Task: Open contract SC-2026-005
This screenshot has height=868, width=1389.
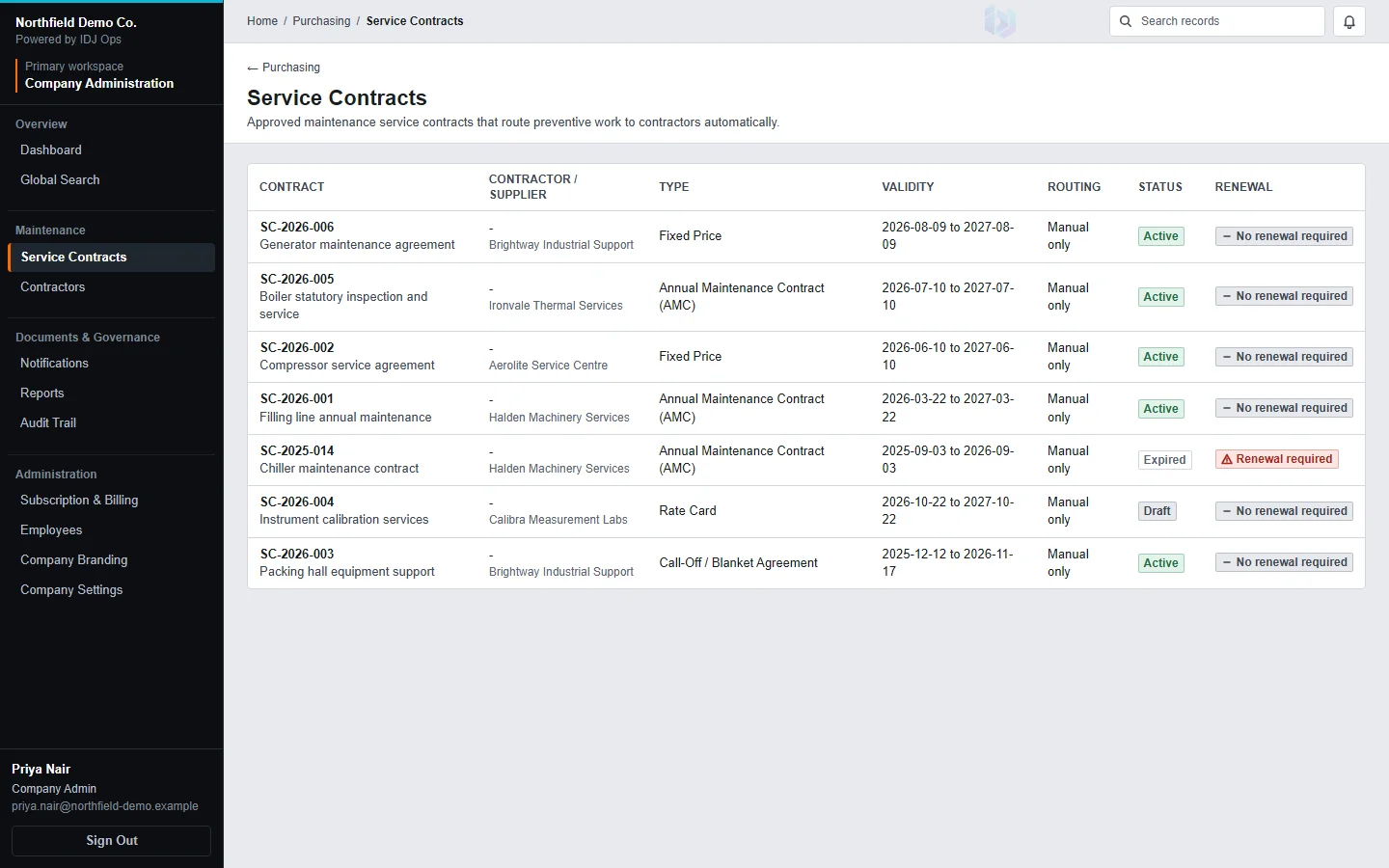Action: pos(297,280)
